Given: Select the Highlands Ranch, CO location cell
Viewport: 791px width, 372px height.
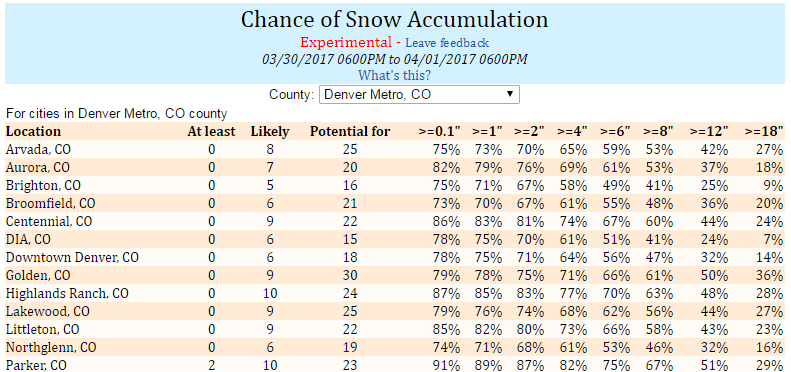Looking at the screenshot, I should pos(67,293).
